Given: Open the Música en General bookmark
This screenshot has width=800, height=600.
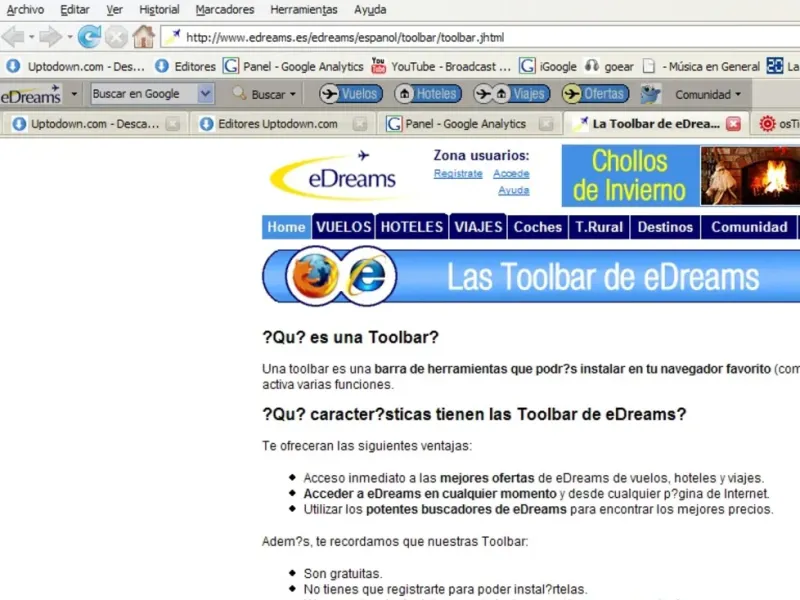Looking at the screenshot, I should pyautogui.click(x=701, y=66).
